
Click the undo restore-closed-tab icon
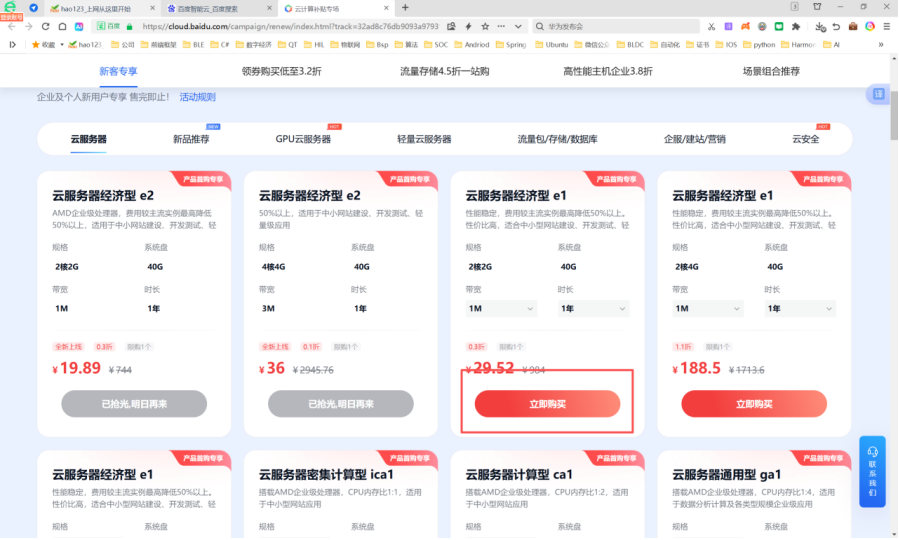tap(837, 26)
